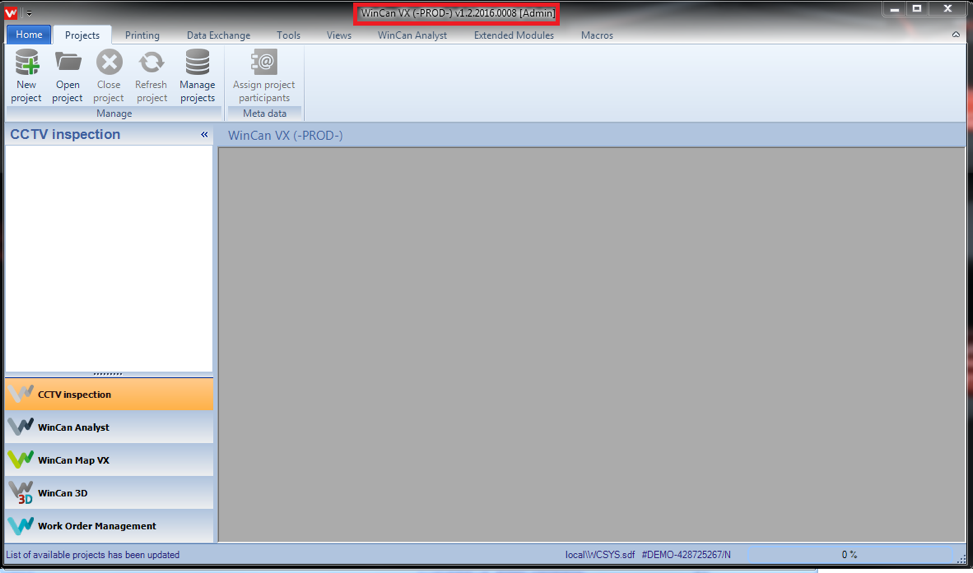Click the WinCan logo in title bar
This screenshot has width=973, height=573.
coord(11,12)
